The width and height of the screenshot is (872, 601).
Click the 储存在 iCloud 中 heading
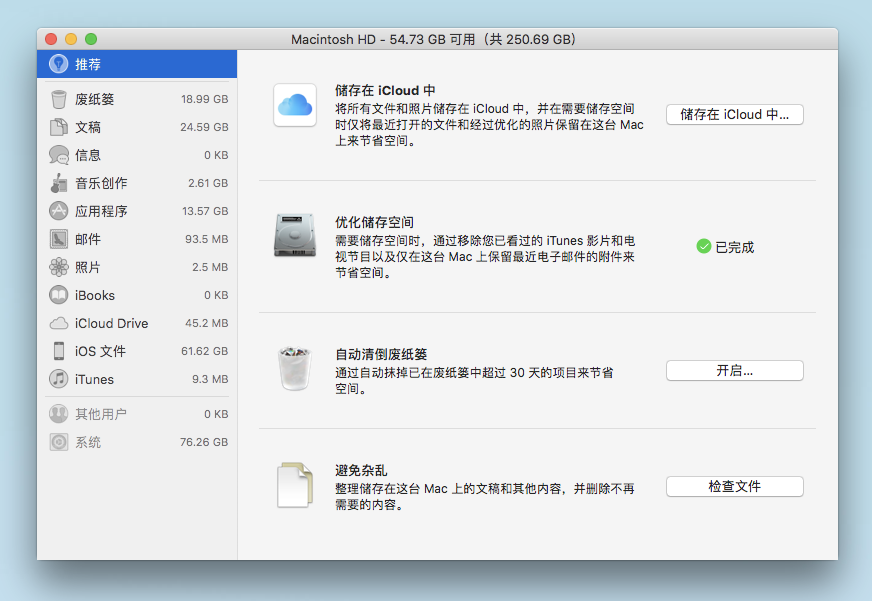[x=385, y=91]
